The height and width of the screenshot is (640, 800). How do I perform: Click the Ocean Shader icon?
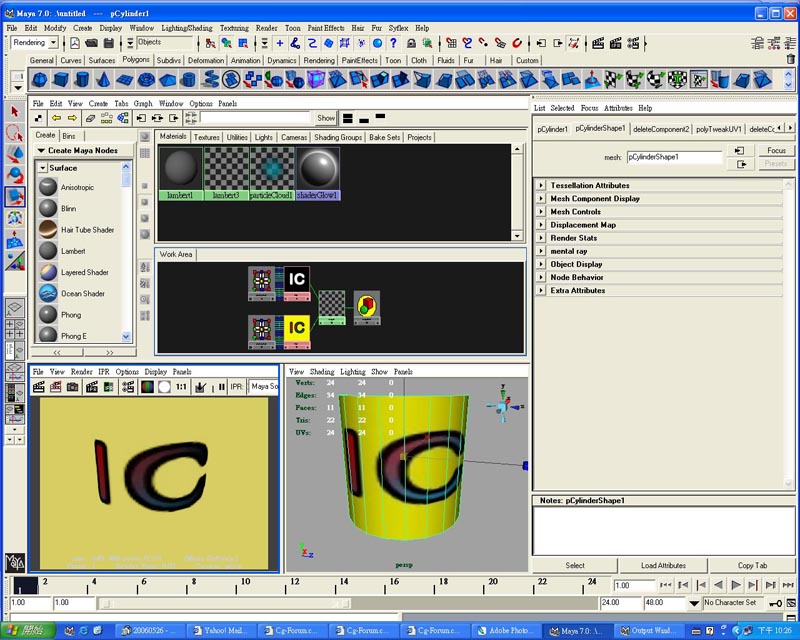point(48,293)
